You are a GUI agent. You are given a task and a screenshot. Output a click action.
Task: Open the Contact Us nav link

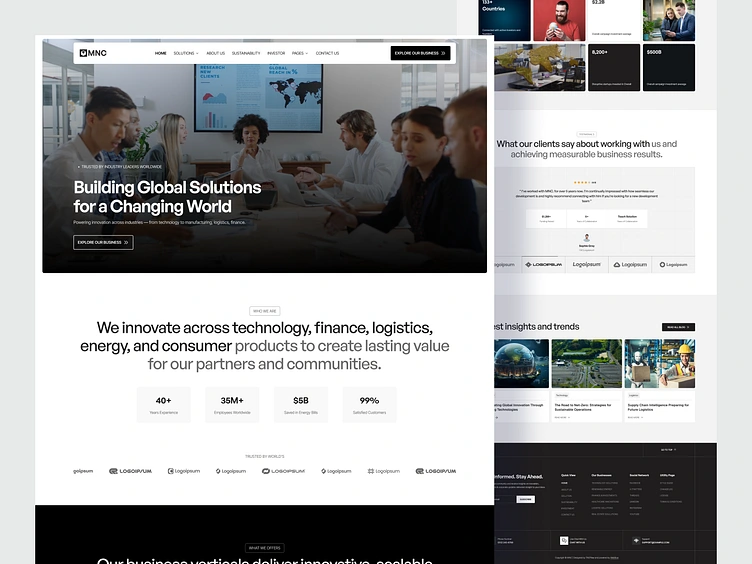coord(327,53)
